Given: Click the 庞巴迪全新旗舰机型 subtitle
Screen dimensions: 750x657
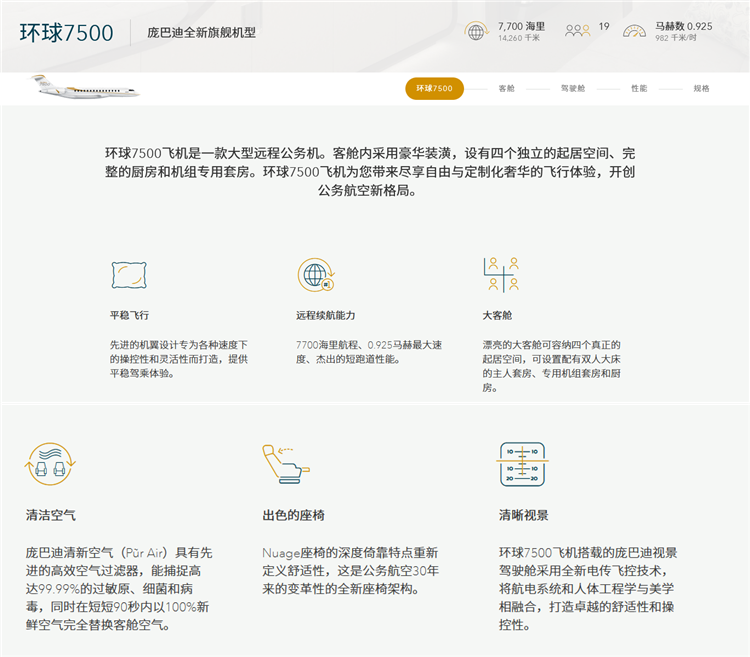Looking at the screenshot, I should click(201, 33).
